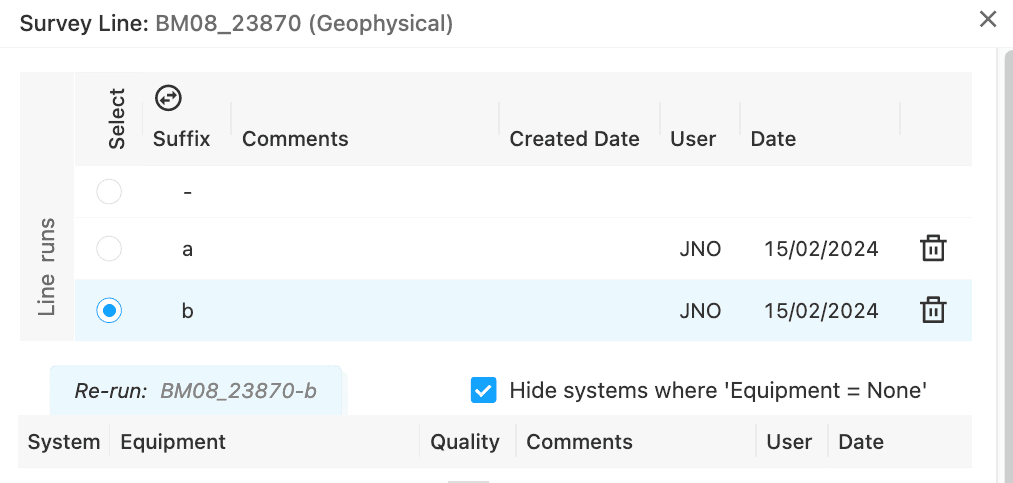Click the System column header

click(x=64, y=442)
